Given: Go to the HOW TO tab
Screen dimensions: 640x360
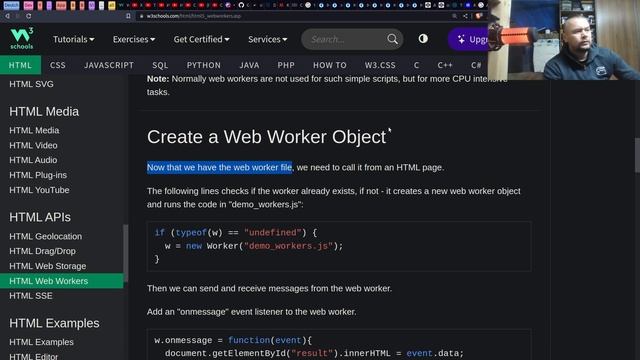Looking at the screenshot, I should [x=330, y=65].
